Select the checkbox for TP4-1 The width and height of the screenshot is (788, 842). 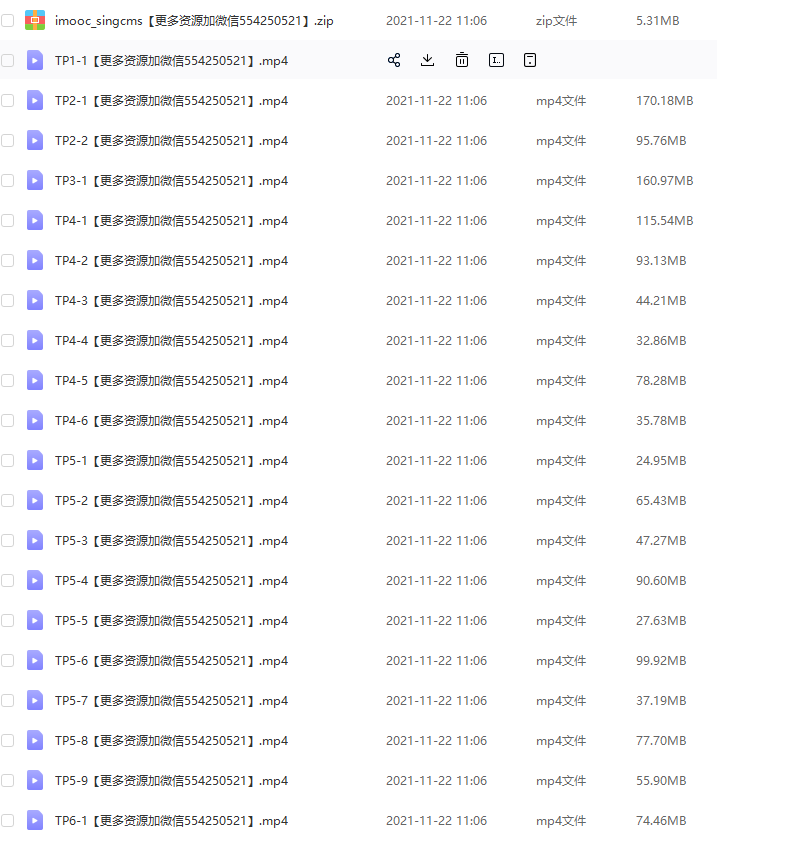(x=8, y=220)
